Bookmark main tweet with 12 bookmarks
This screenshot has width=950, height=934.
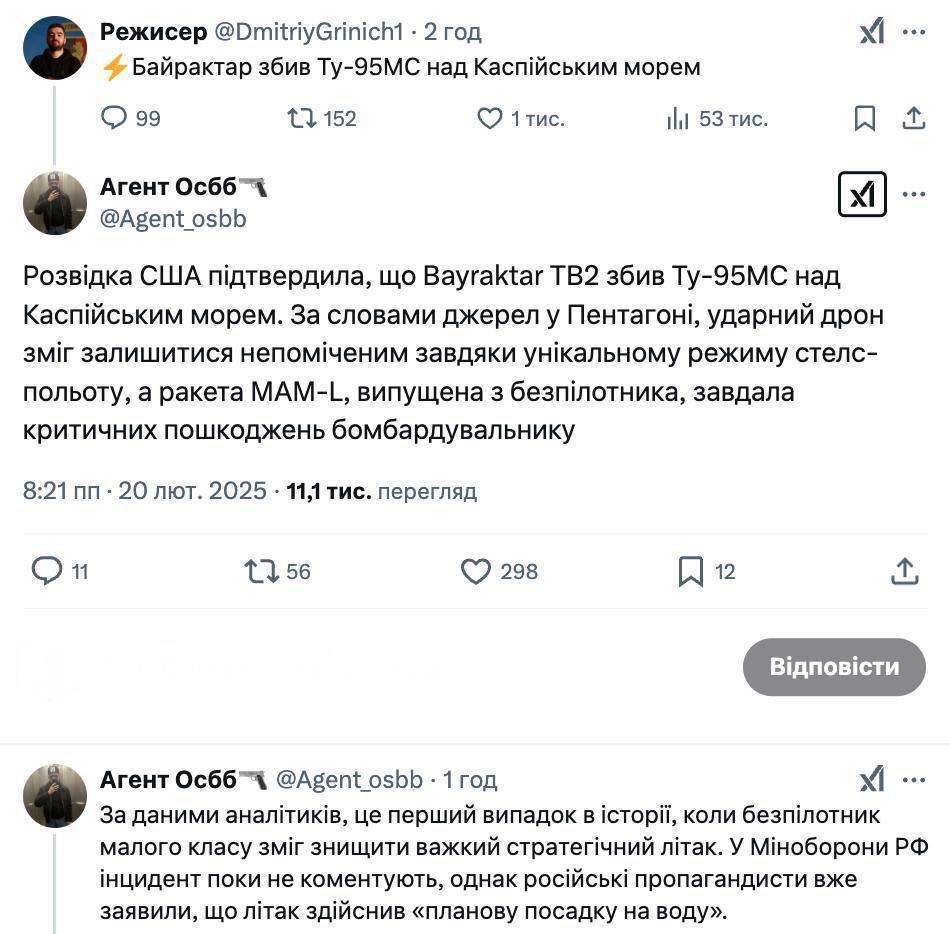click(691, 571)
